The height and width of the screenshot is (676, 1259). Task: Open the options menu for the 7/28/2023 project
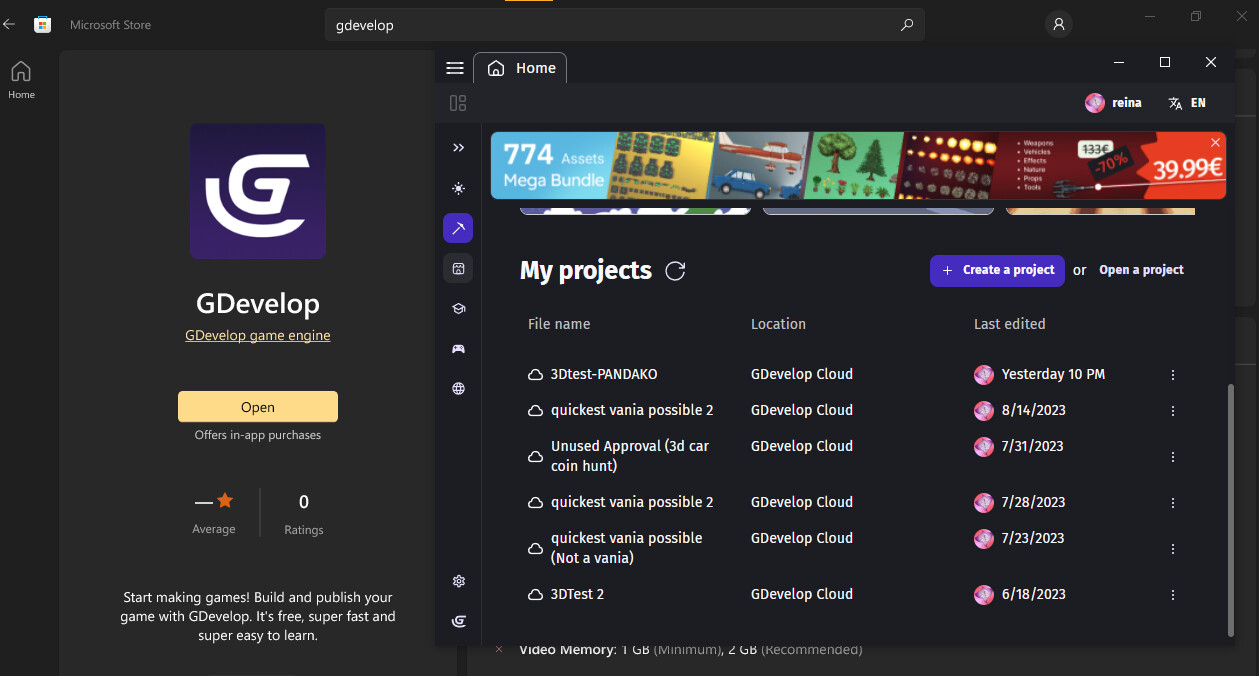[1173, 503]
